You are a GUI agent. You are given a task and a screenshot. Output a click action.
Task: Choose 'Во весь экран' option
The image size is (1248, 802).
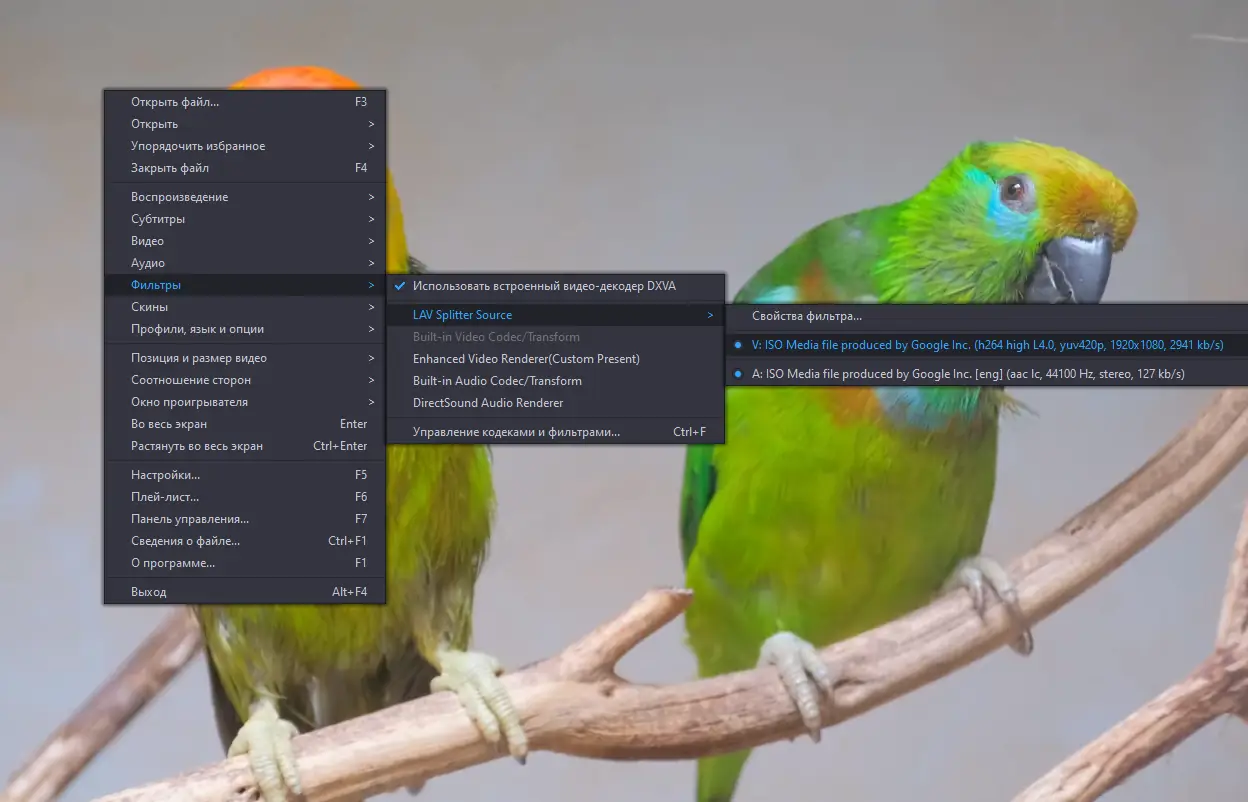pos(245,424)
